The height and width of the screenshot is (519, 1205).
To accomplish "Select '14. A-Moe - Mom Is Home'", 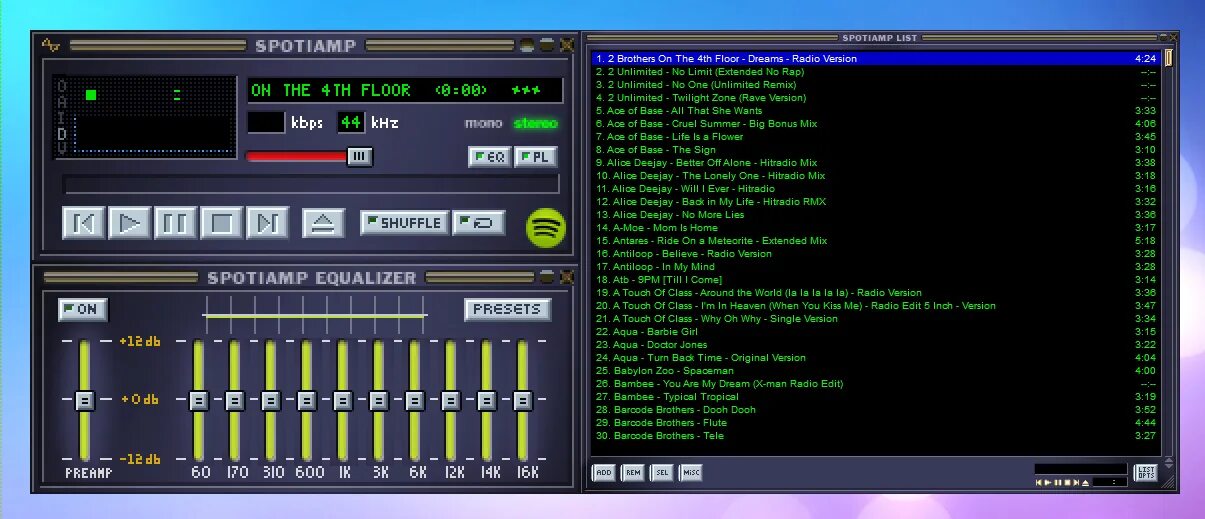I will [875, 228].
